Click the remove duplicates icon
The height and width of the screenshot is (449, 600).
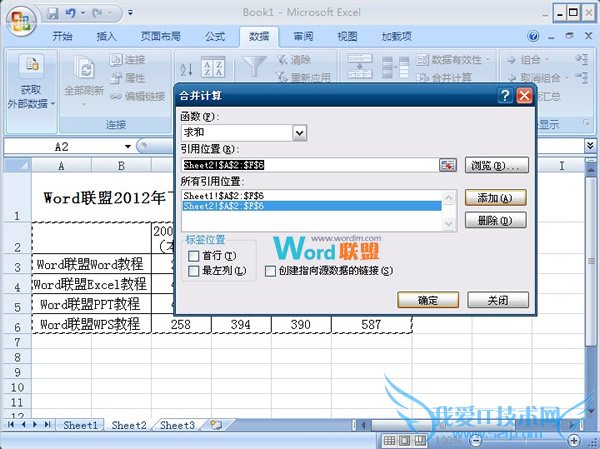(396, 67)
